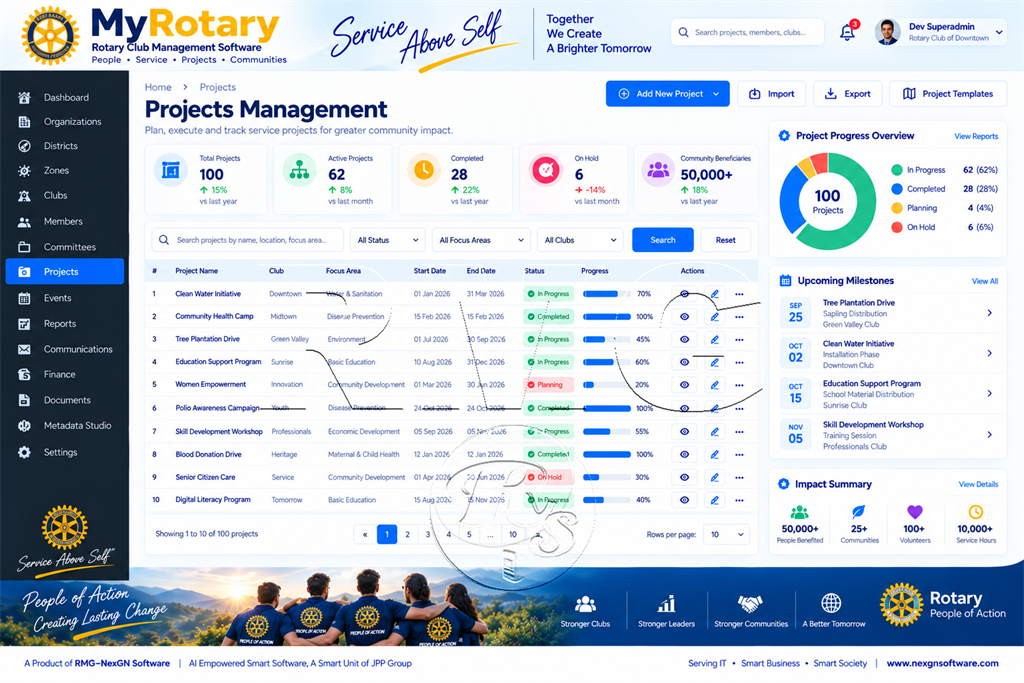Edit the Tree Plantation Drive row

coord(714,340)
